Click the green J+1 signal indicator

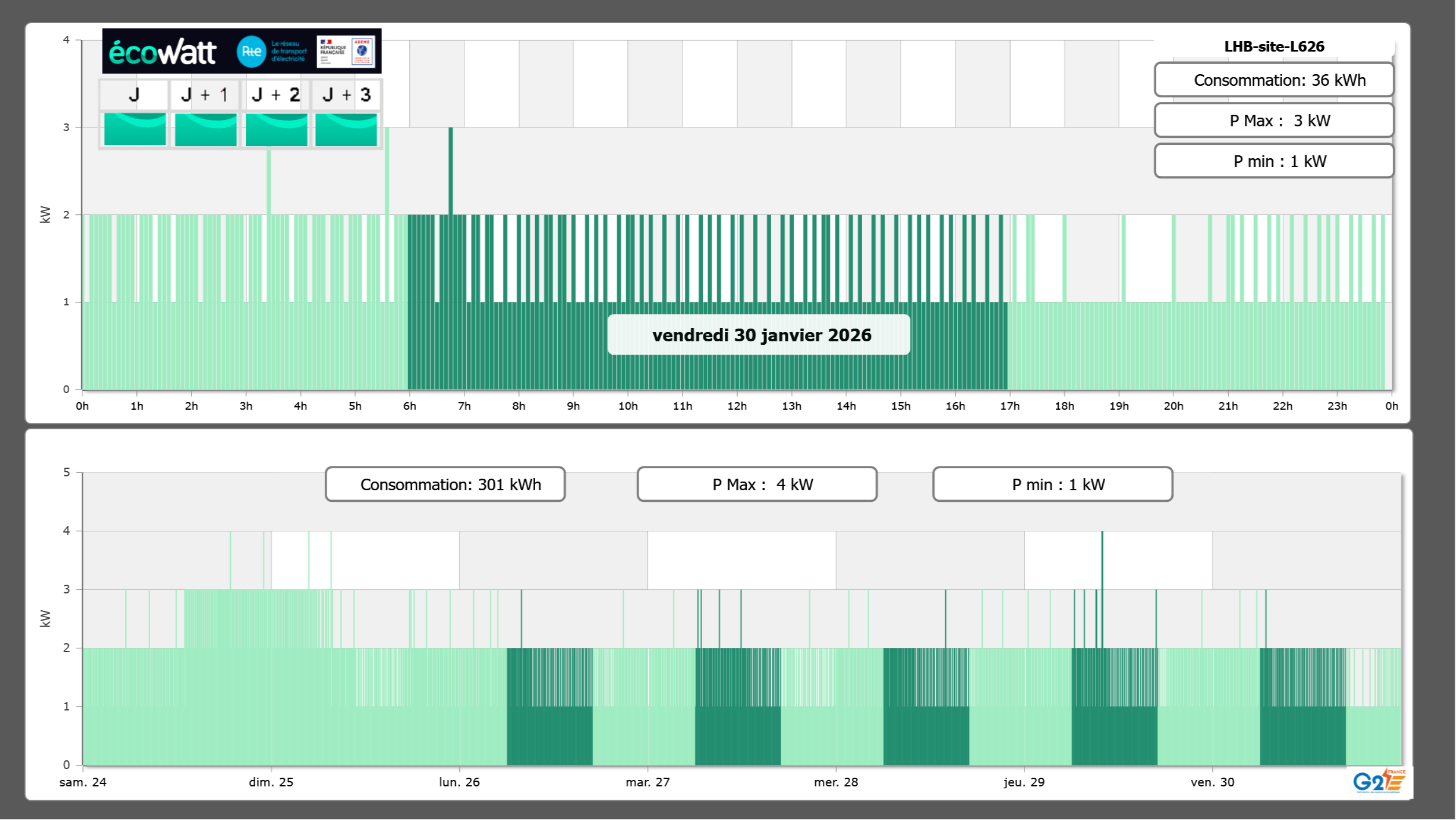205,129
